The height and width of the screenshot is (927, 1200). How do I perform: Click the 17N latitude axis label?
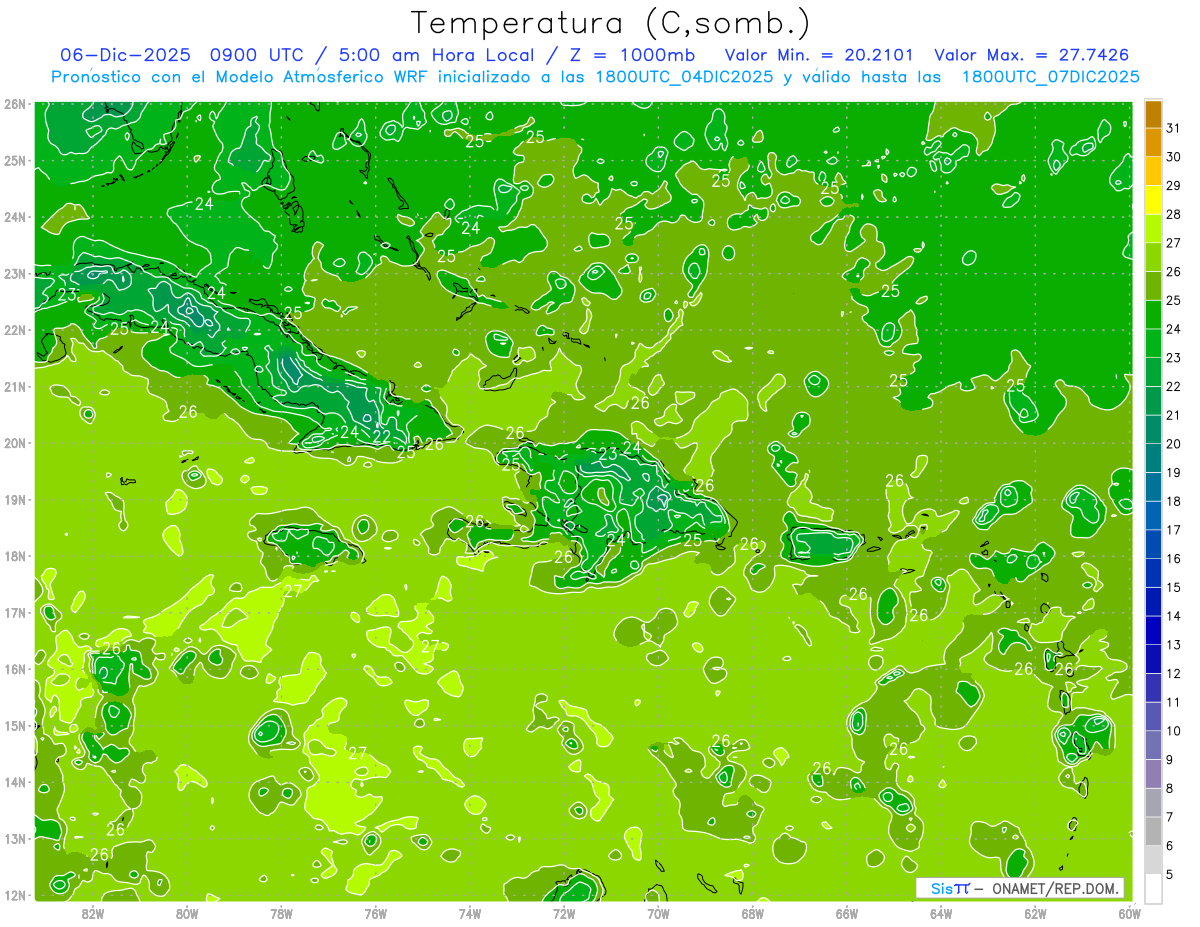(14, 612)
